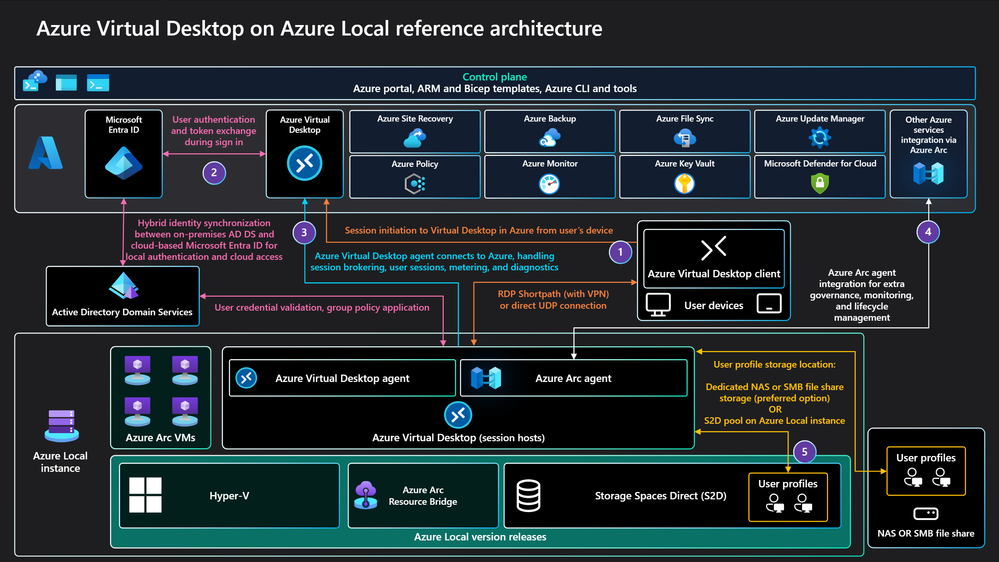Click the 'Azure Backup' label
This screenshot has width=999, height=562.
pyautogui.click(x=550, y=119)
